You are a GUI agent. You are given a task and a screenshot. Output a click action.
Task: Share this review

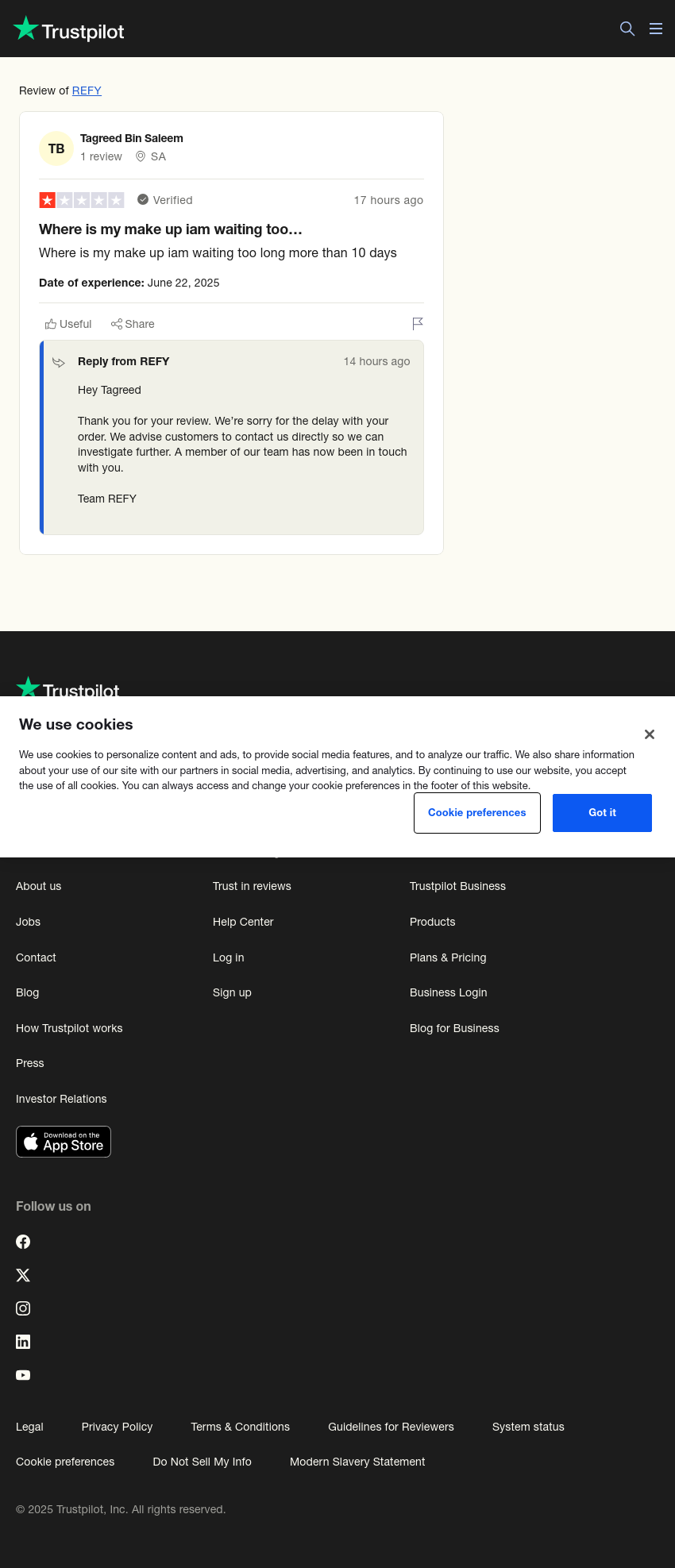click(133, 324)
